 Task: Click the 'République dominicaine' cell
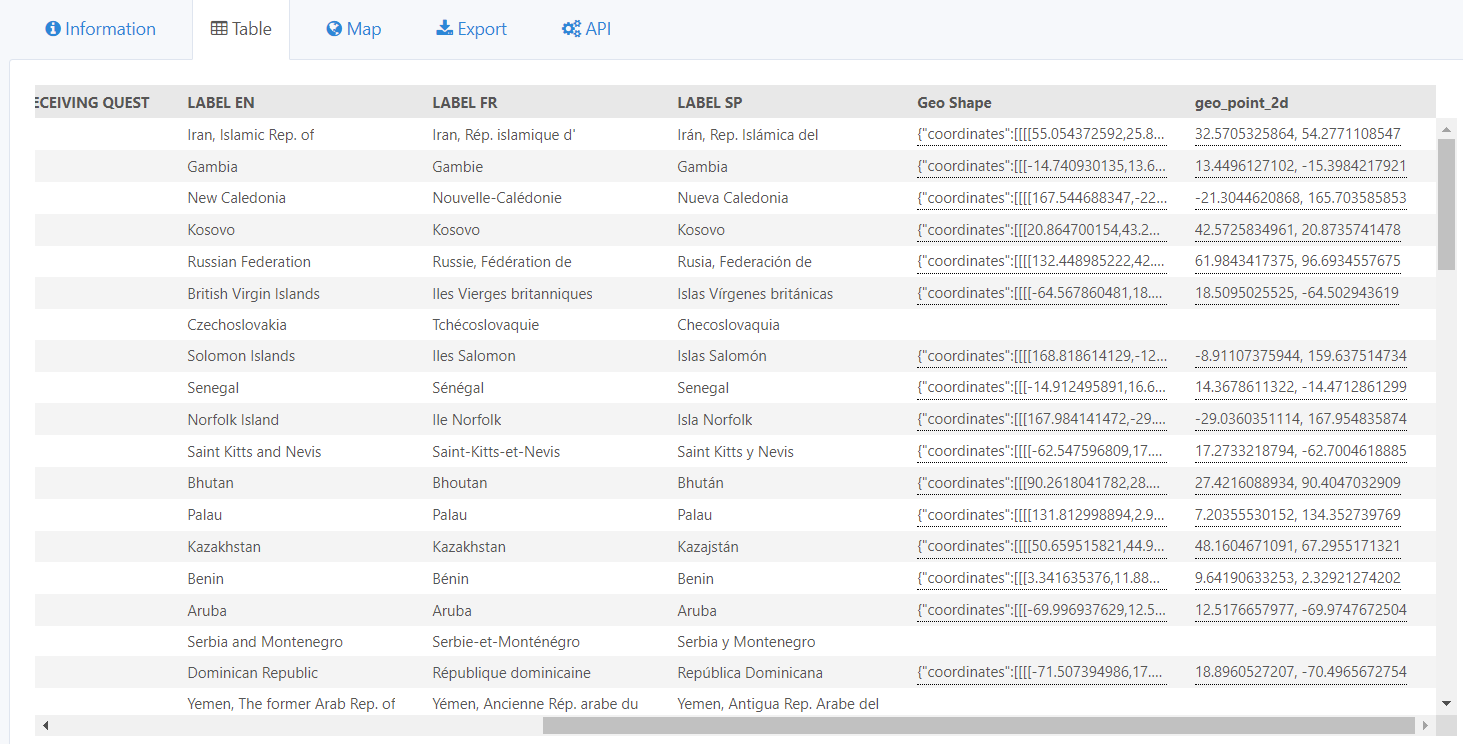(511, 673)
